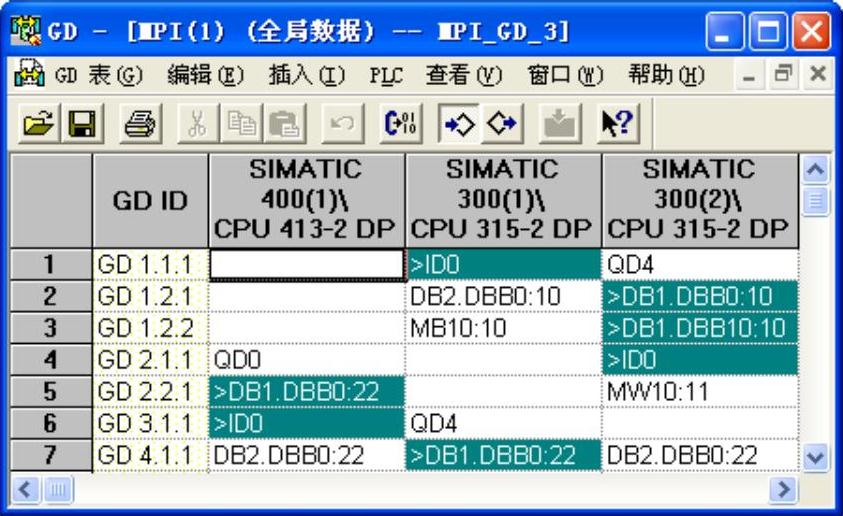Select the Sender arrow-diamond icon
This screenshot has height=516, width=843.
[x=459, y=124]
